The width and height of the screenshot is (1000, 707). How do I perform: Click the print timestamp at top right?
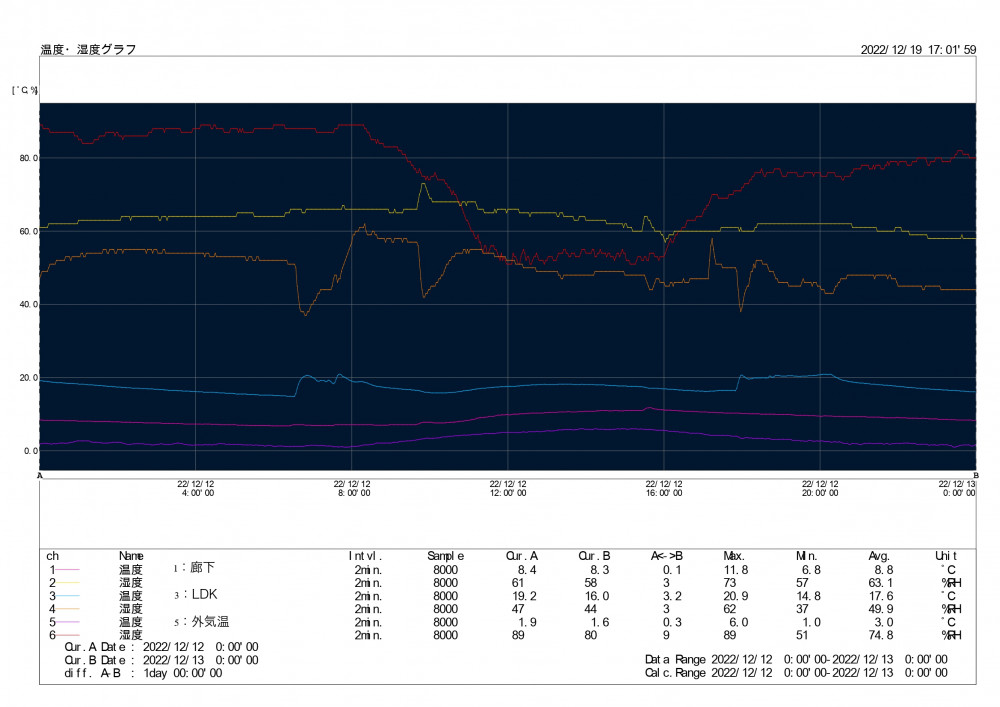(918, 49)
